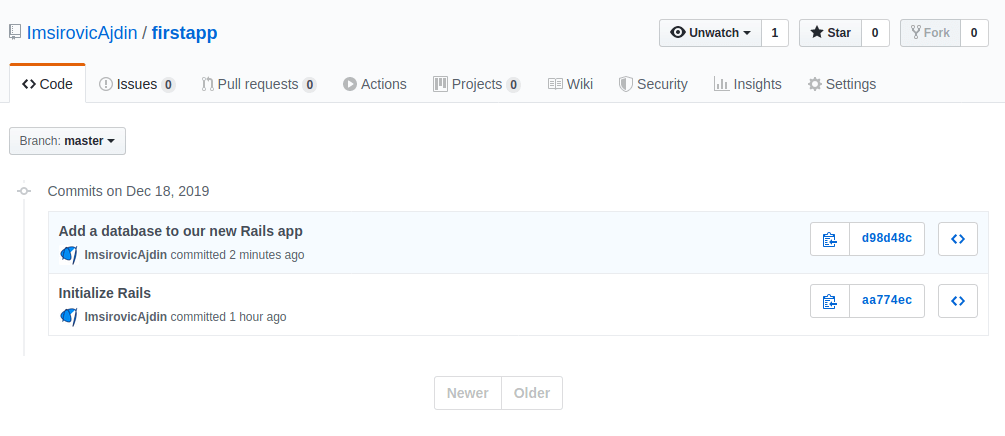Switch to the Code tab

point(47,84)
